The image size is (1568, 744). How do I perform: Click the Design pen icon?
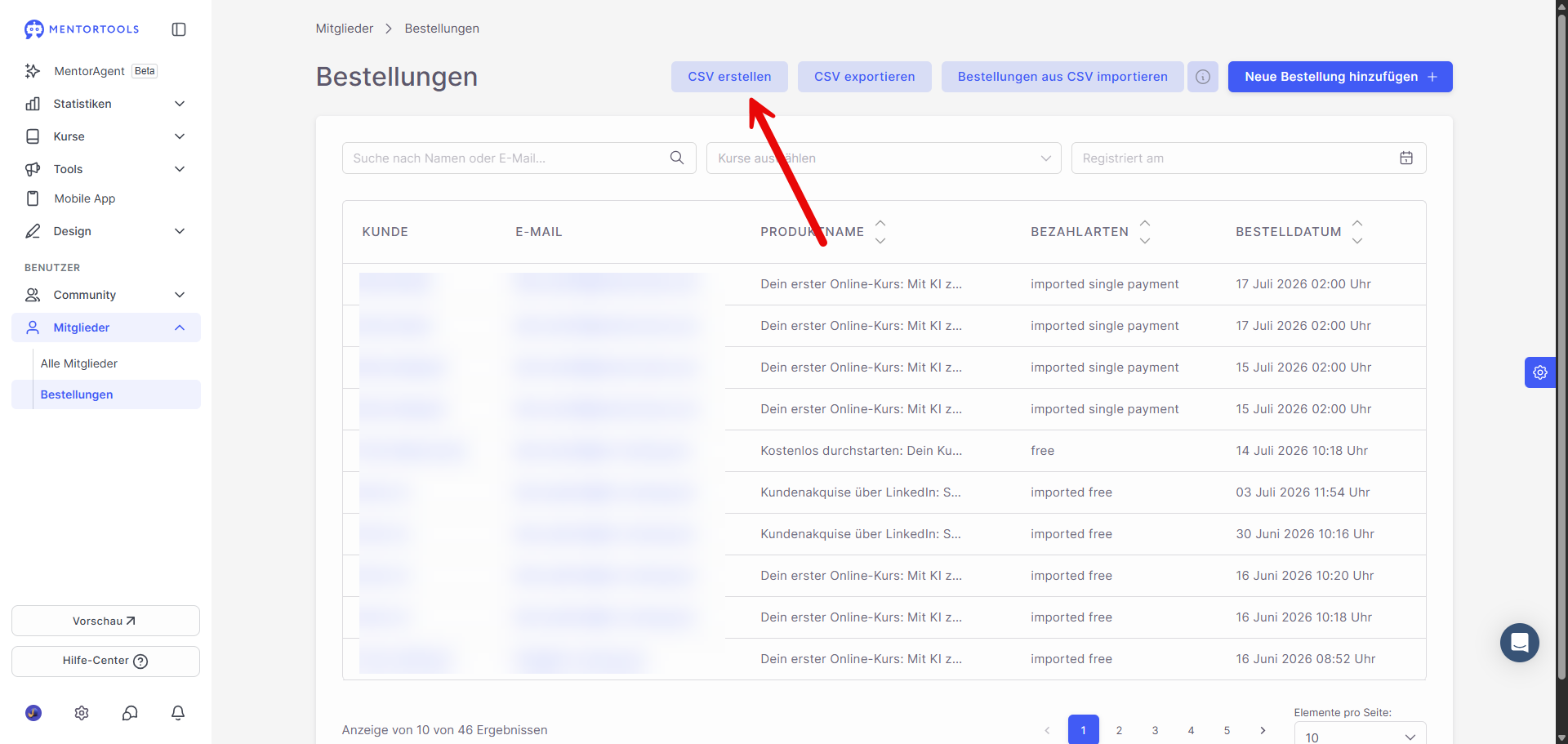pos(33,231)
